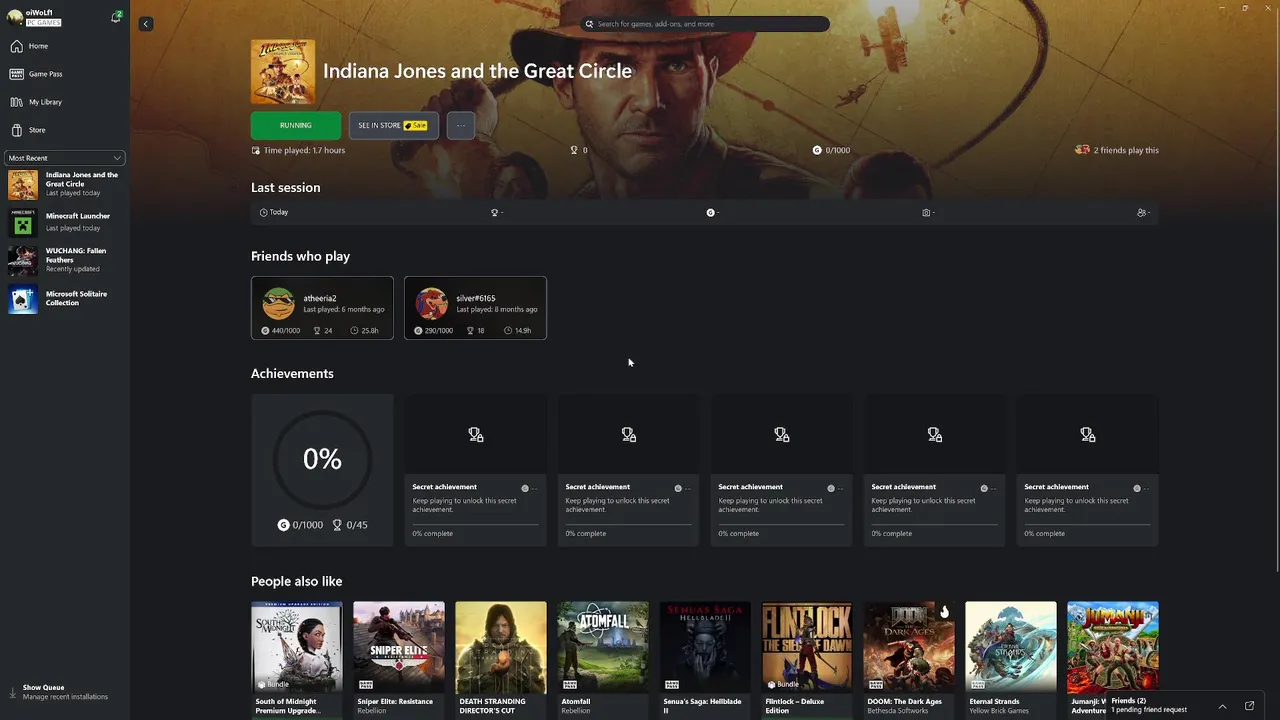Select Minecraft Launcher in recent list
This screenshot has height=720, width=1280.
coord(65,221)
